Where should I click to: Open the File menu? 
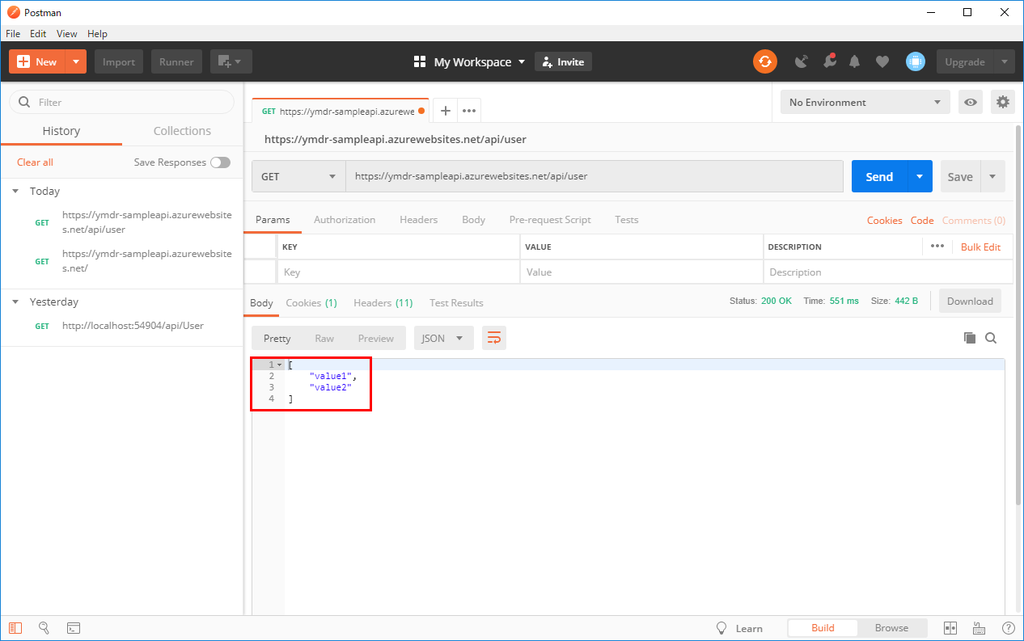point(13,34)
